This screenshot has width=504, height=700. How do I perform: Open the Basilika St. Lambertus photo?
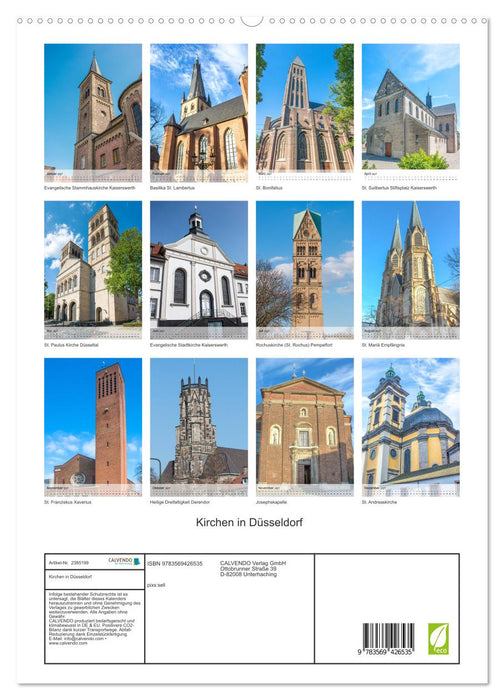click(199, 112)
